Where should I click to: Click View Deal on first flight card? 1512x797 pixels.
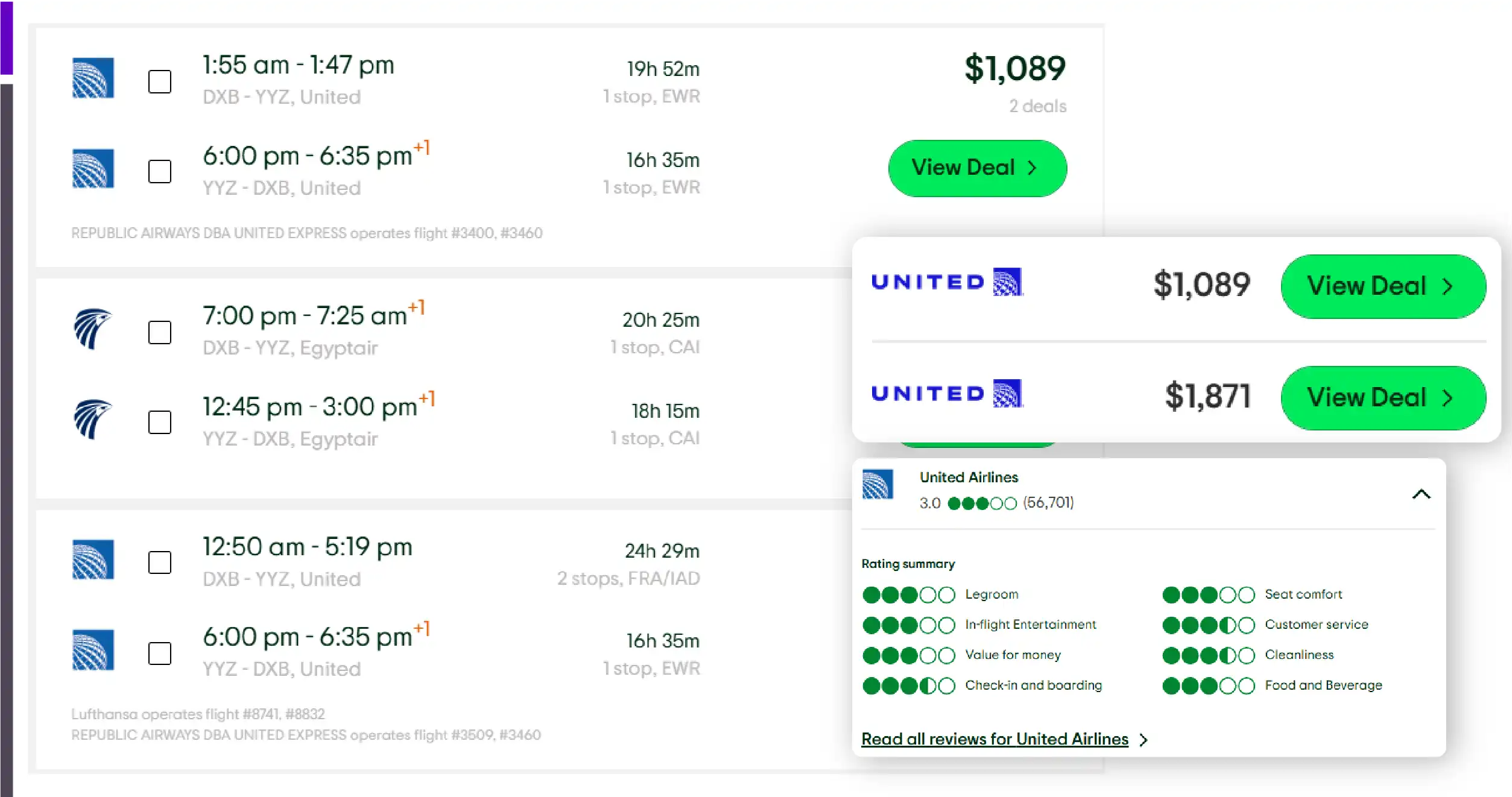click(x=977, y=168)
